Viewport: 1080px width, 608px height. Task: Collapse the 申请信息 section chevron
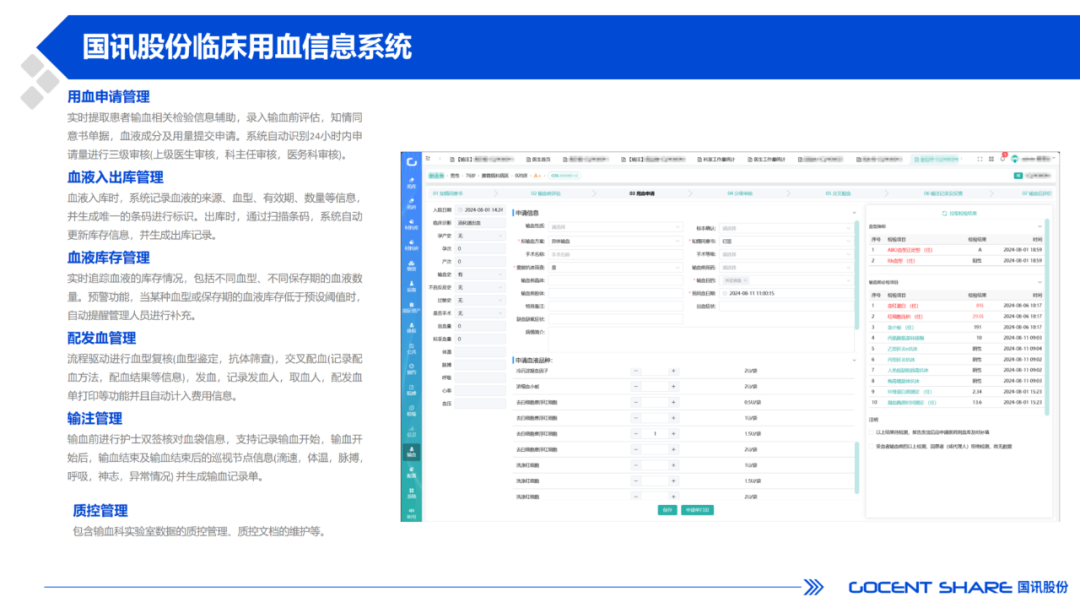[x=854, y=213]
